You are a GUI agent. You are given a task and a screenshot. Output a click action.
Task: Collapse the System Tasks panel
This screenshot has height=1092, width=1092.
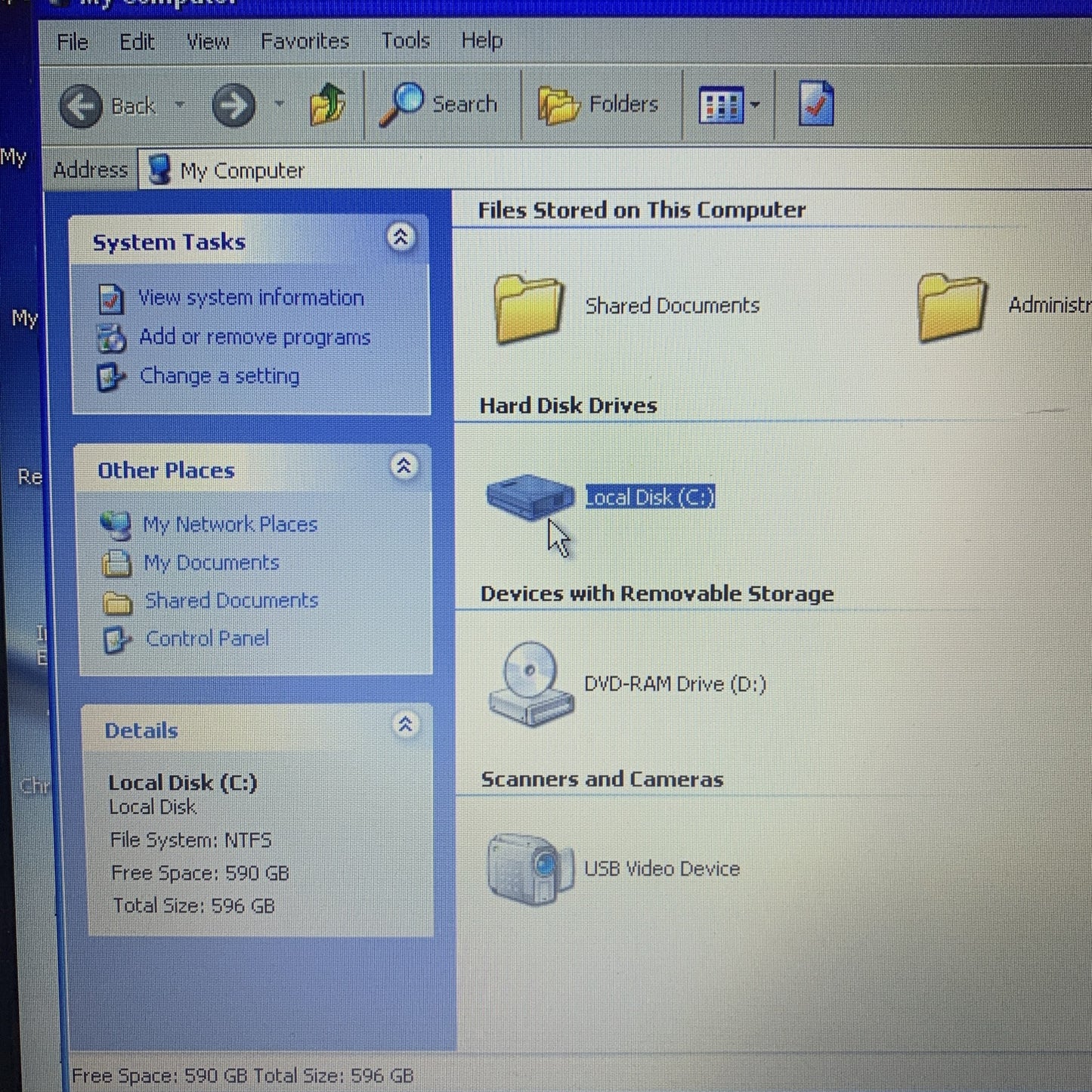401,238
